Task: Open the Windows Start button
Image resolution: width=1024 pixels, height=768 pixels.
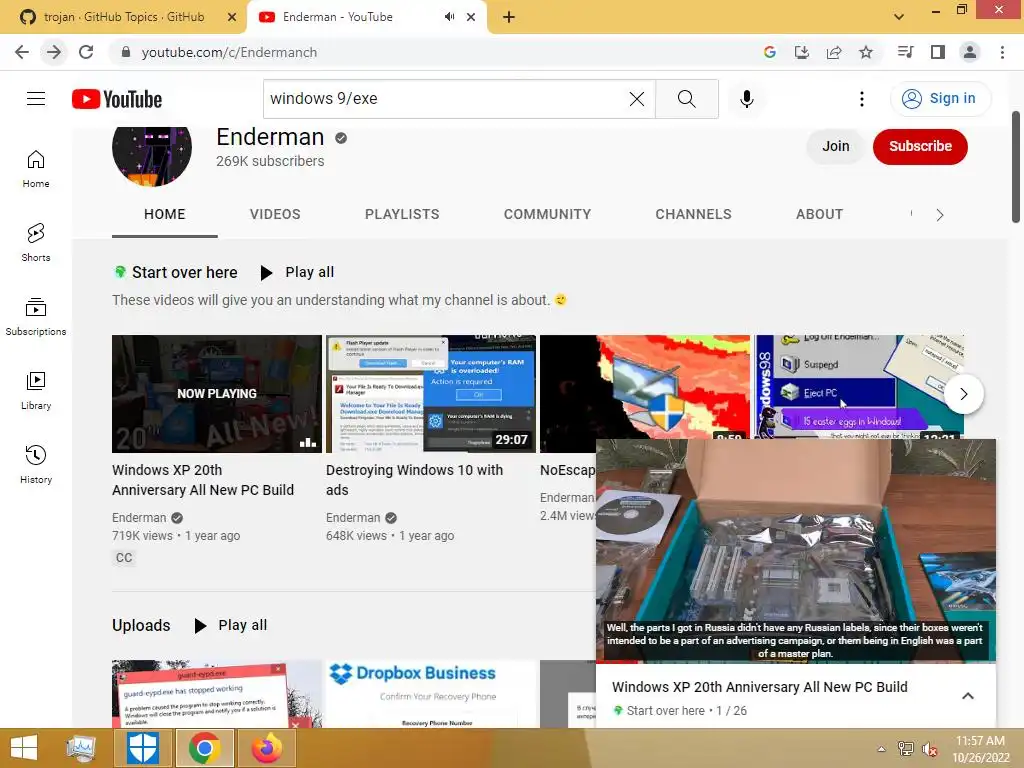Action: point(24,748)
